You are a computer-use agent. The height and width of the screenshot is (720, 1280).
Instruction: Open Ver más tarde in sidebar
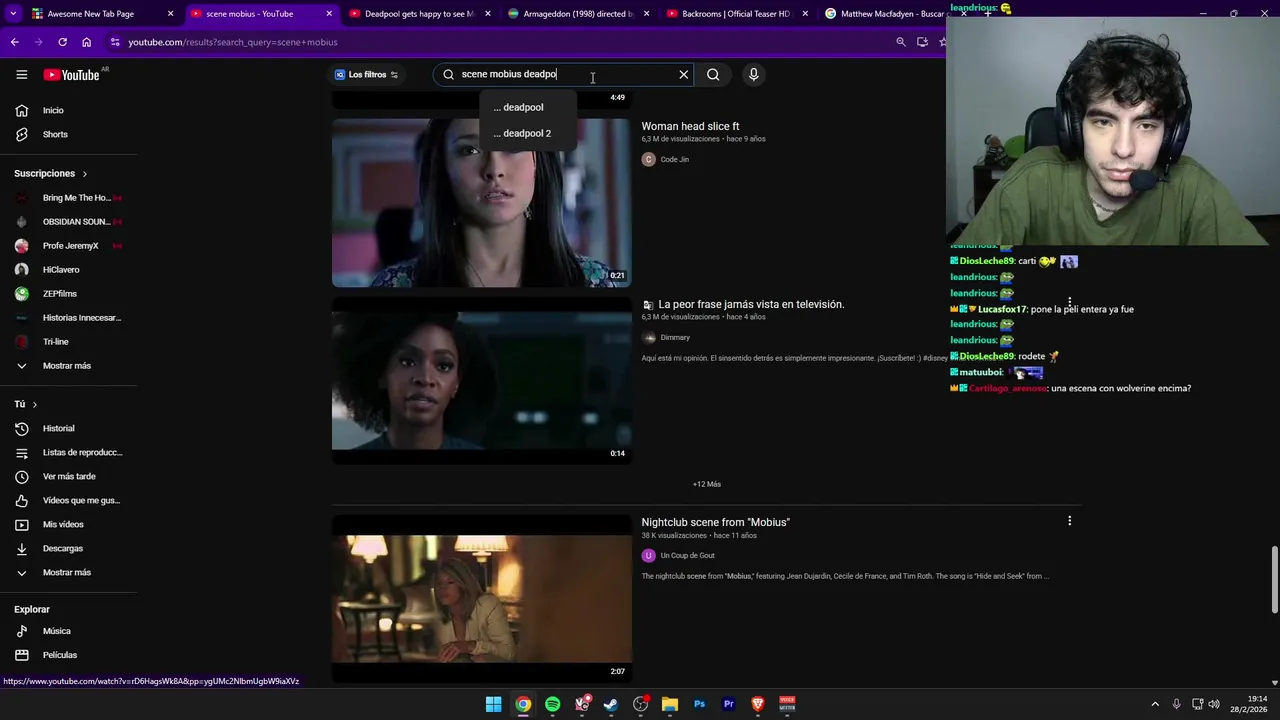coord(68,476)
